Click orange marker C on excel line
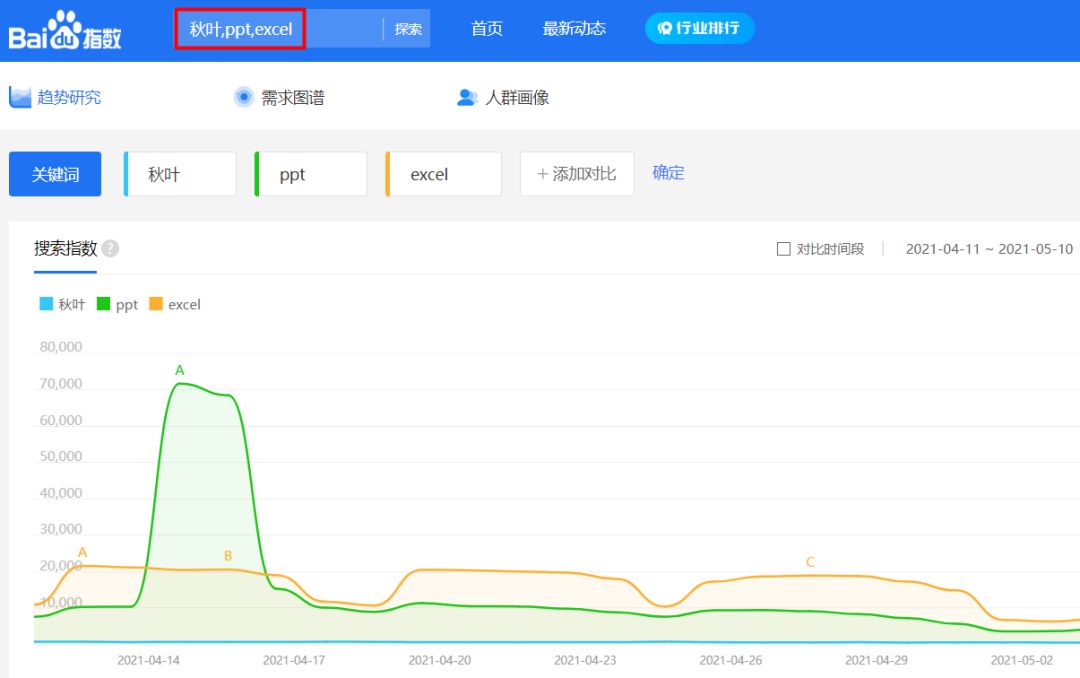This screenshot has height=678, width=1080. 810,562
